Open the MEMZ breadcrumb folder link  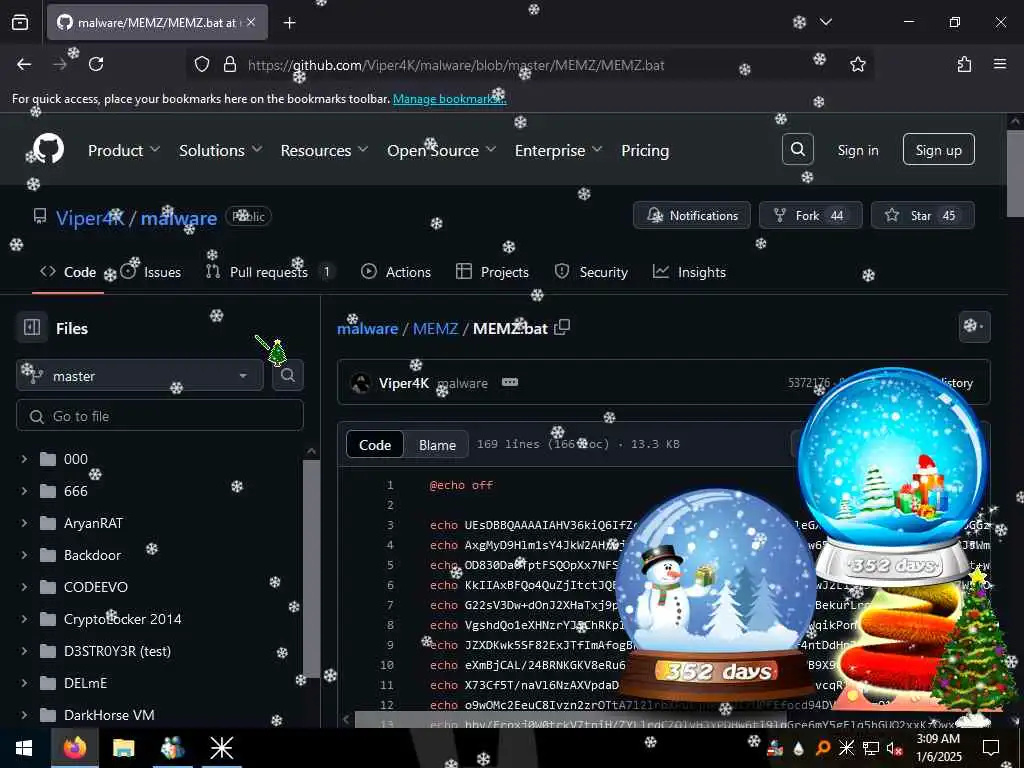(435, 328)
